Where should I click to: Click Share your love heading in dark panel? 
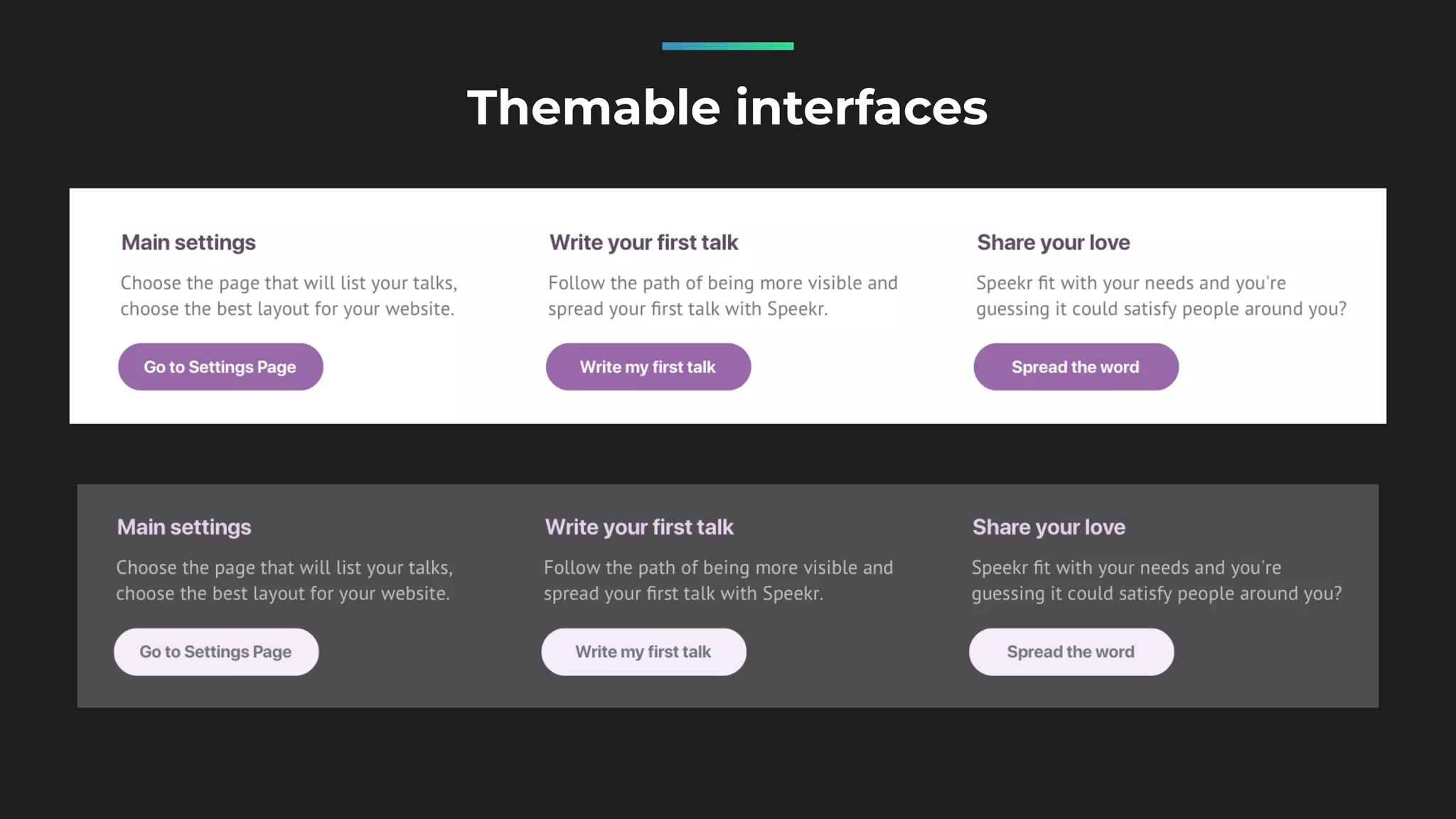pos(1049,527)
